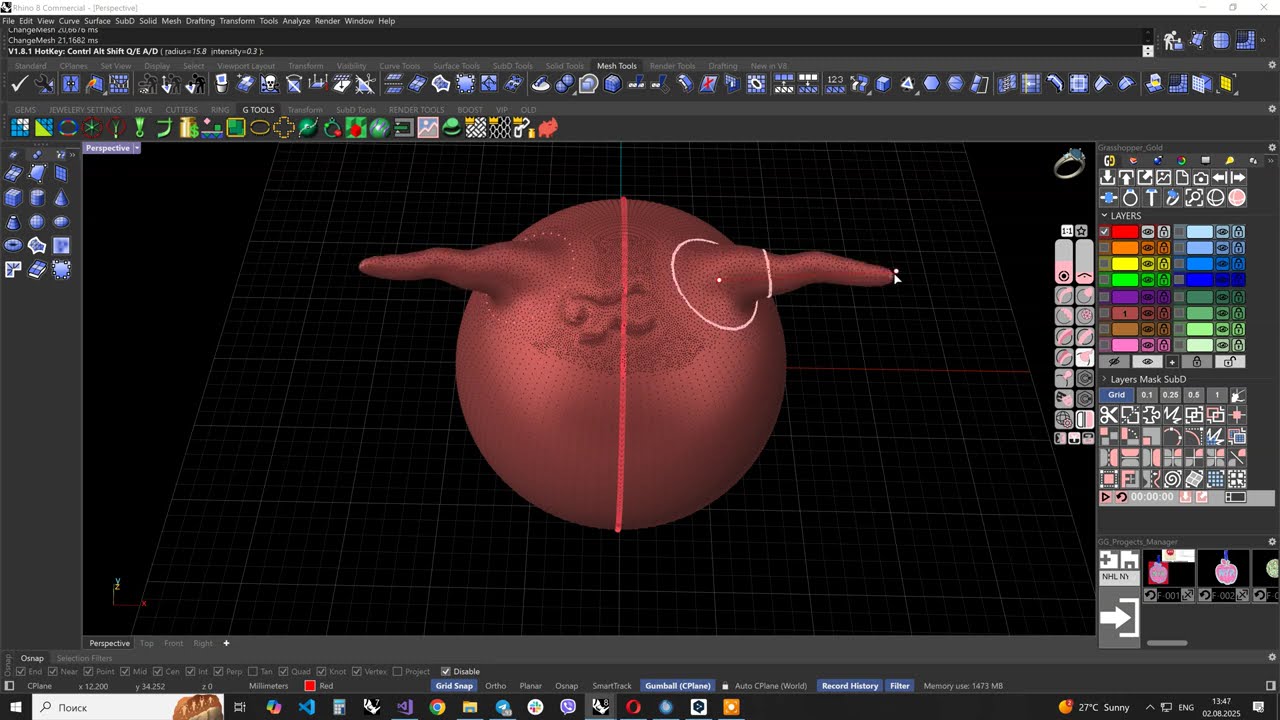This screenshot has height=720, width=1280.
Task: Click the spiral icon in Layers Mask SubD
Action: click(x=1172, y=479)
